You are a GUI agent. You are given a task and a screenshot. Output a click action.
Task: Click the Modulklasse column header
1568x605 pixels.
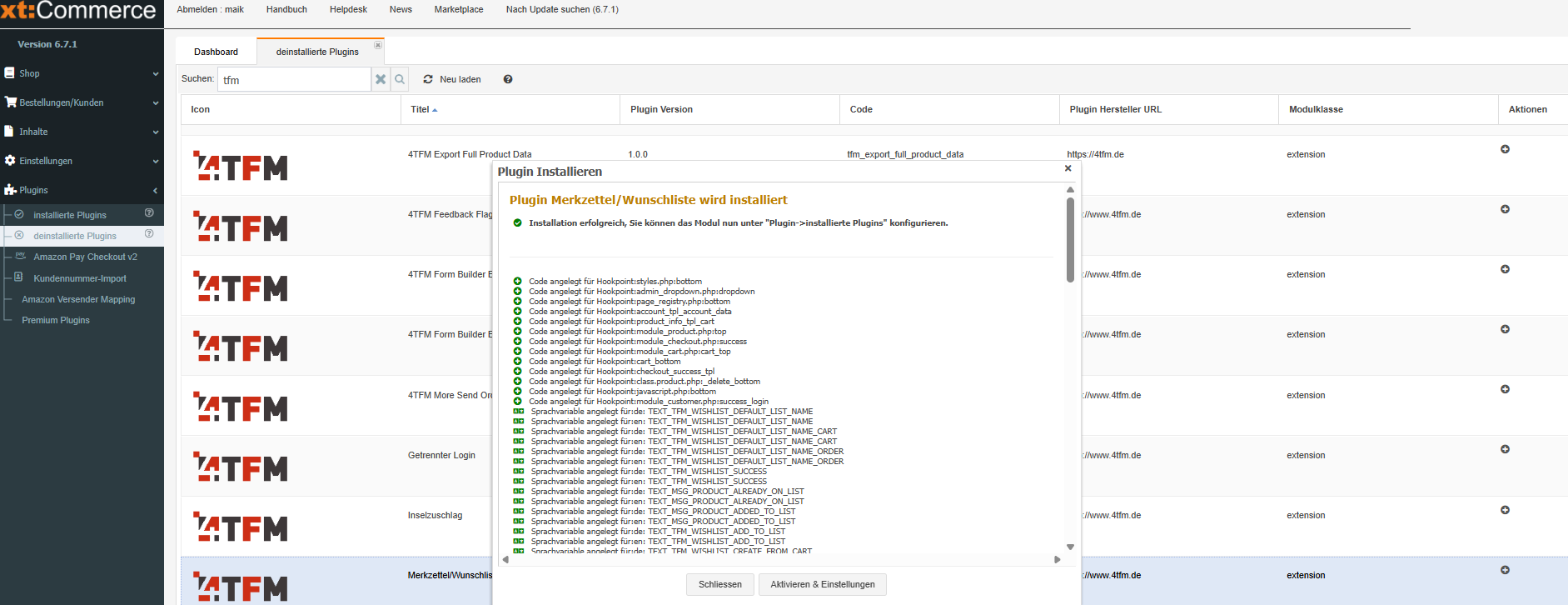1388,109
